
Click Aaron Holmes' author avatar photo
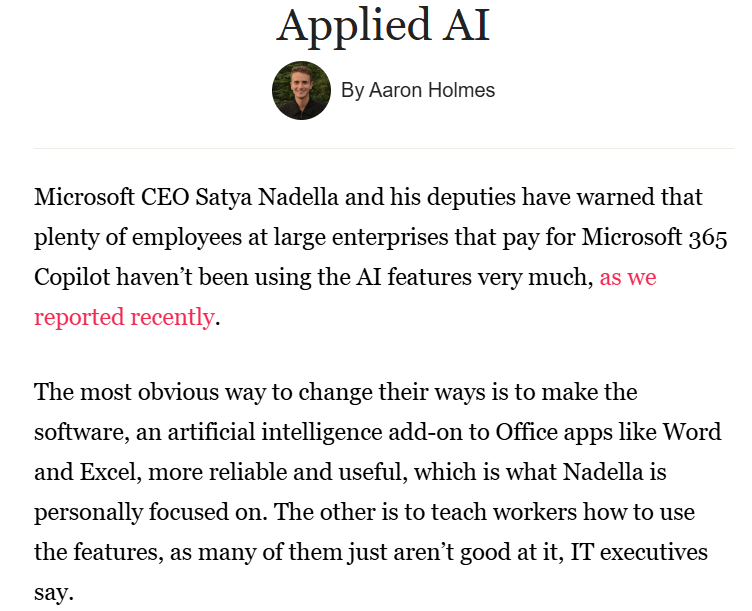coord(301,90)
